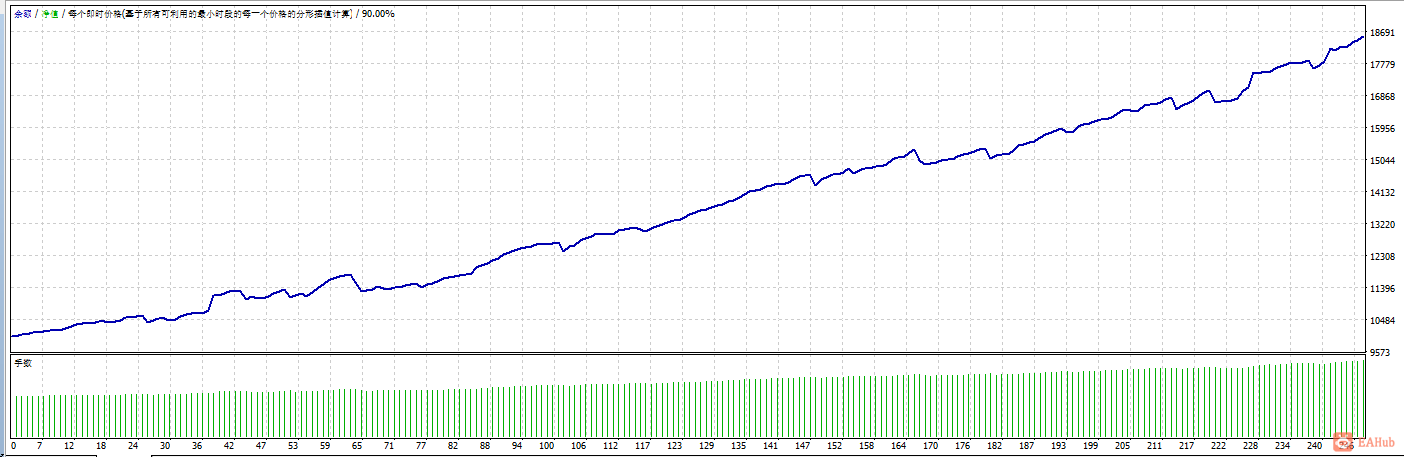Click trade number 234 on the bottom axis
Viewport: 1404px width, 457px height.
point(1283,446)
